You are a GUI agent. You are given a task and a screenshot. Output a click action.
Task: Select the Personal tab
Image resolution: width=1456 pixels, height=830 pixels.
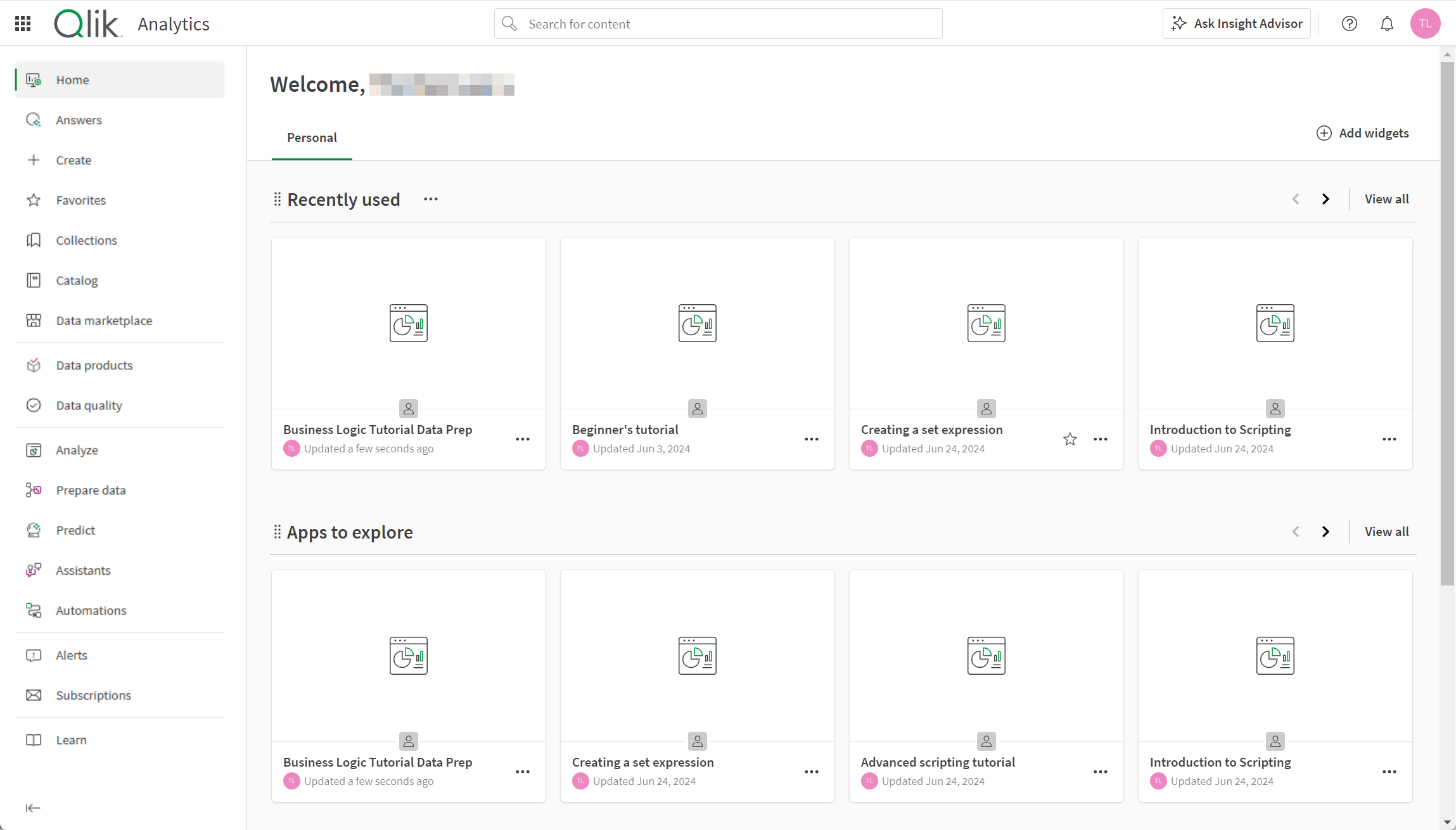click(x=312, y=137)
